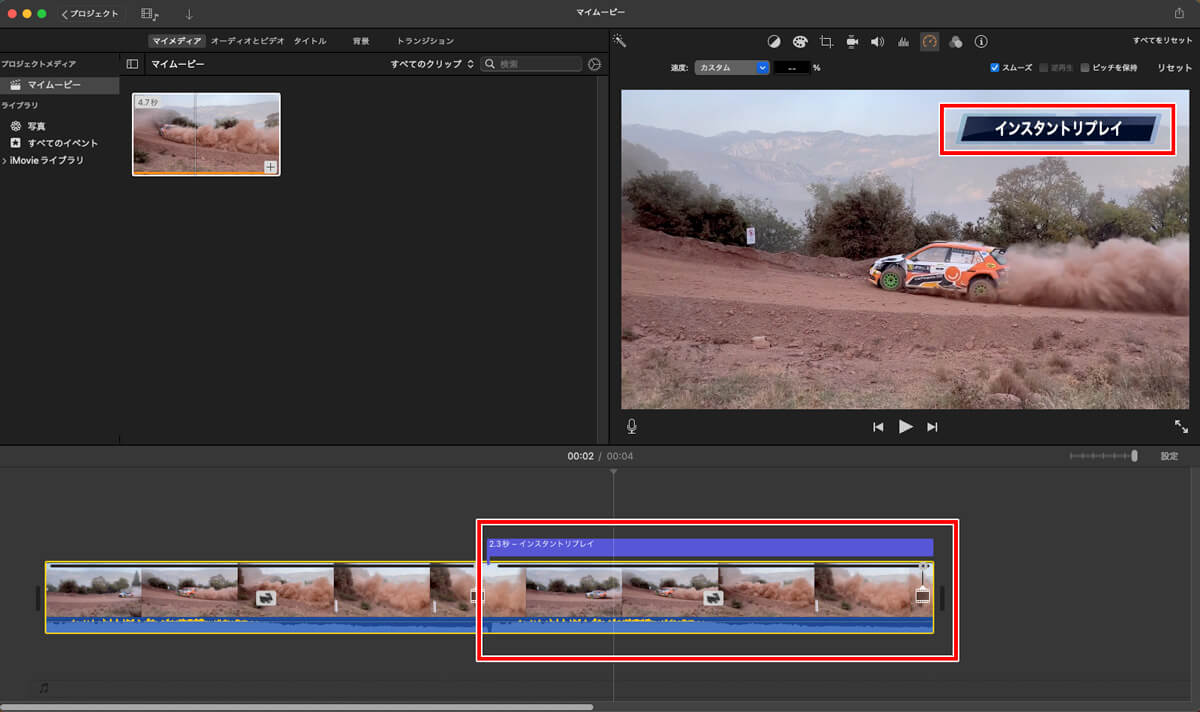Expand the iMovie ライブラリ tree chevron
Image resolution: width=1200 pixels, height=712 pixels.
(4, 160)
